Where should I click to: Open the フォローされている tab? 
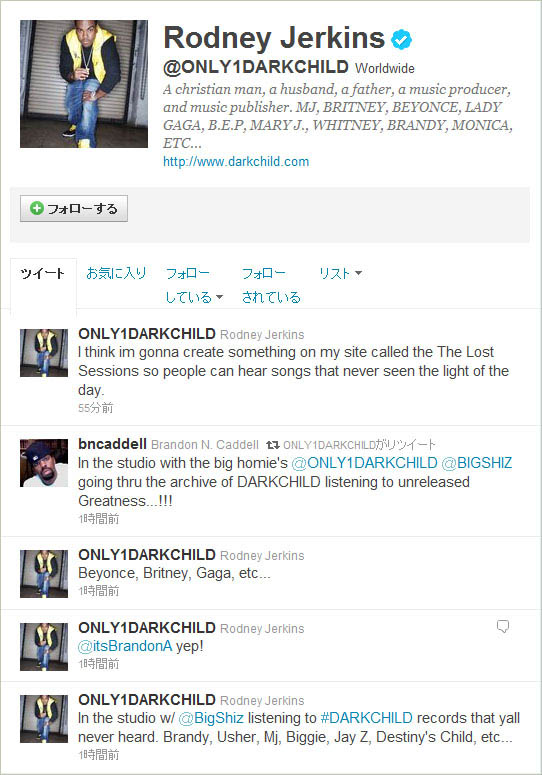point(271,285)
